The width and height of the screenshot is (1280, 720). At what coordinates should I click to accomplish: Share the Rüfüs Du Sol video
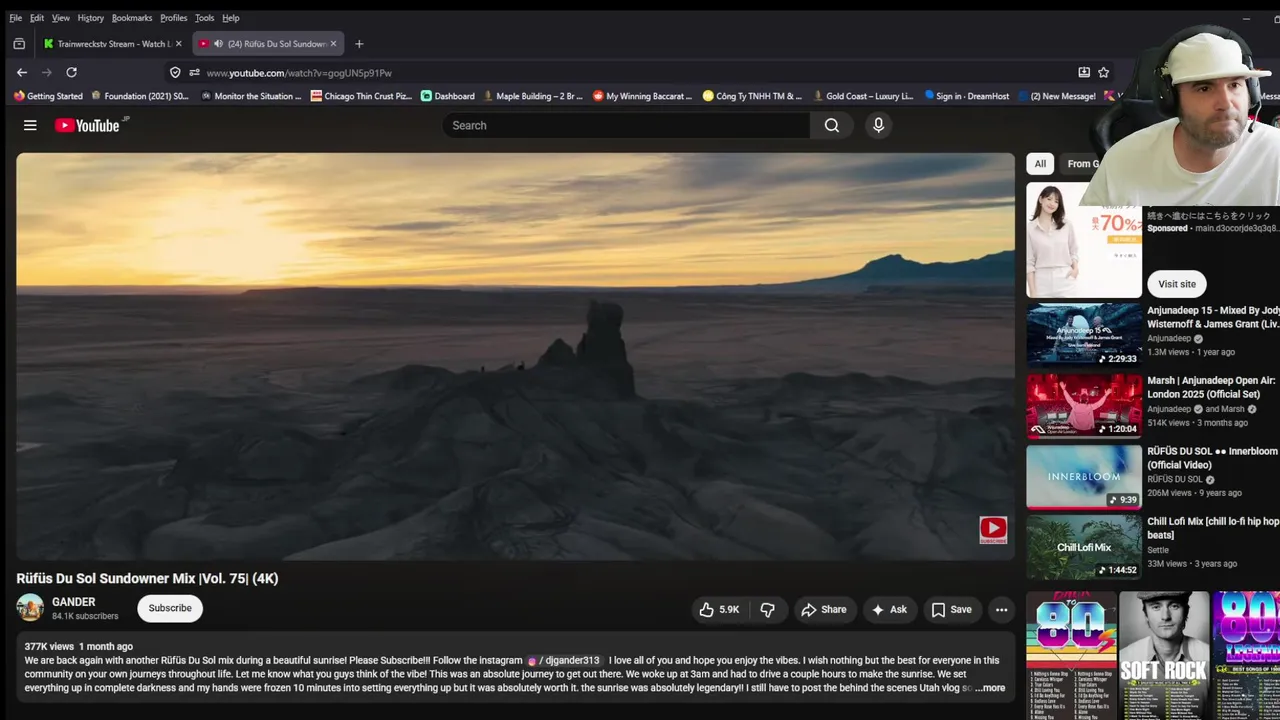[x=823, y=609]
